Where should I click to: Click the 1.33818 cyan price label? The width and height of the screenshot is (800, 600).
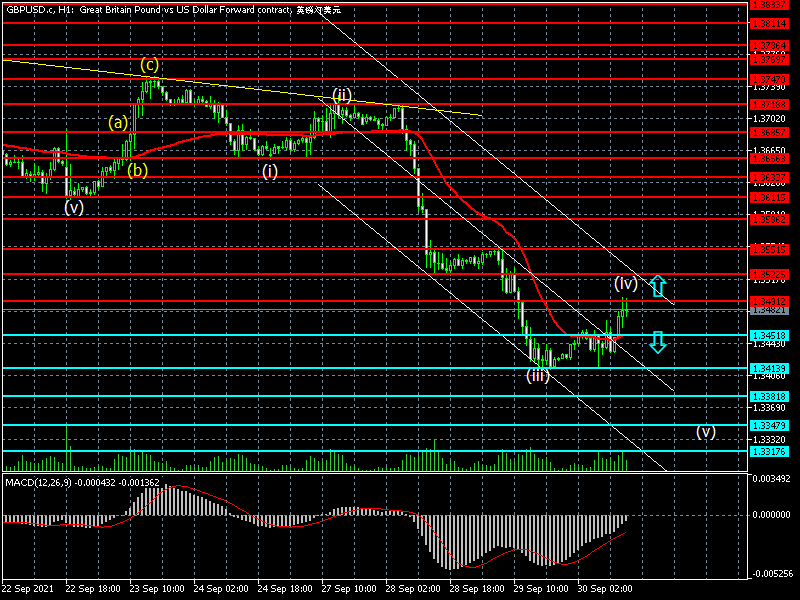[770, 396]
